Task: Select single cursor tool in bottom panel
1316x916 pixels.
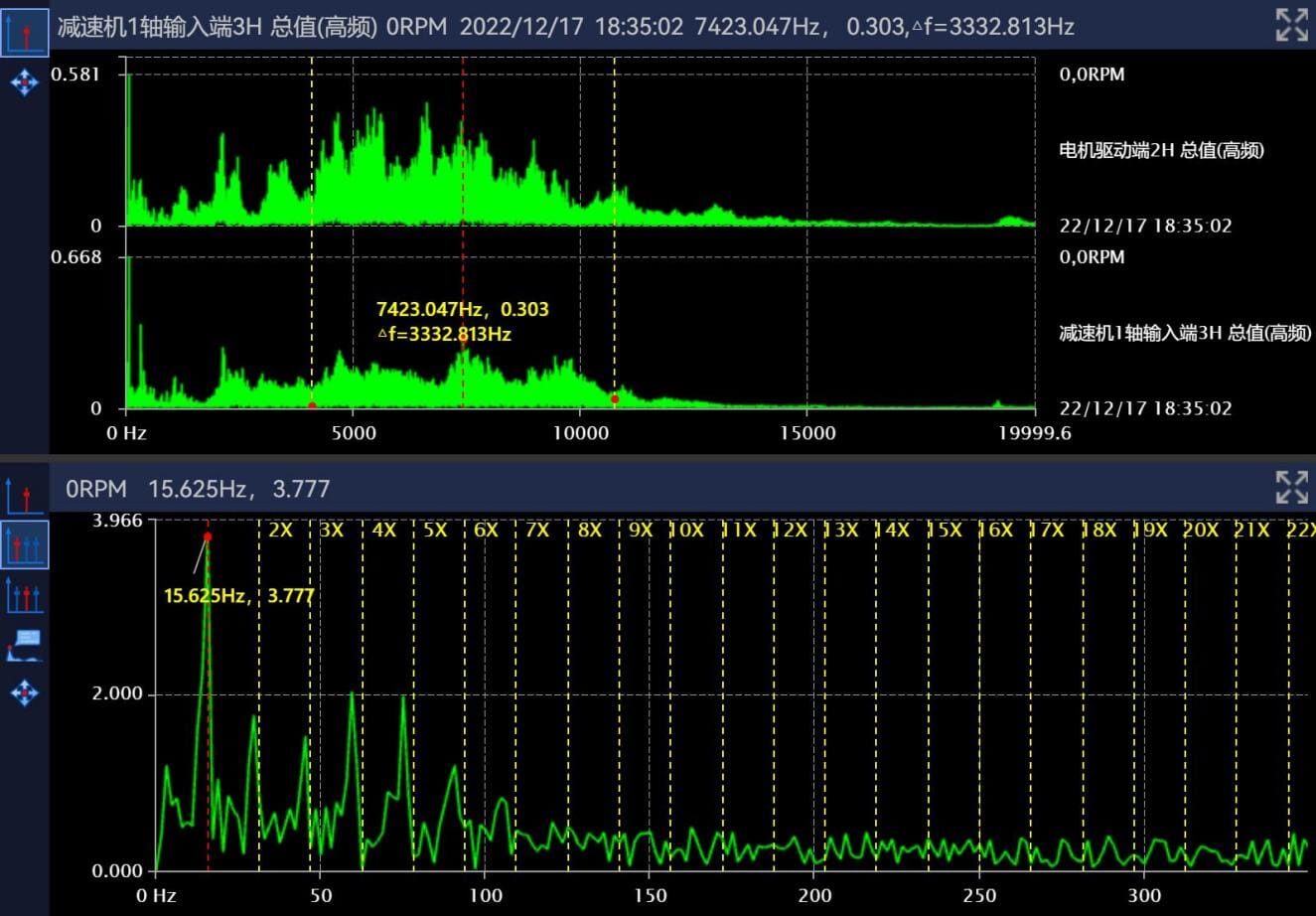Action: [24, 495]
